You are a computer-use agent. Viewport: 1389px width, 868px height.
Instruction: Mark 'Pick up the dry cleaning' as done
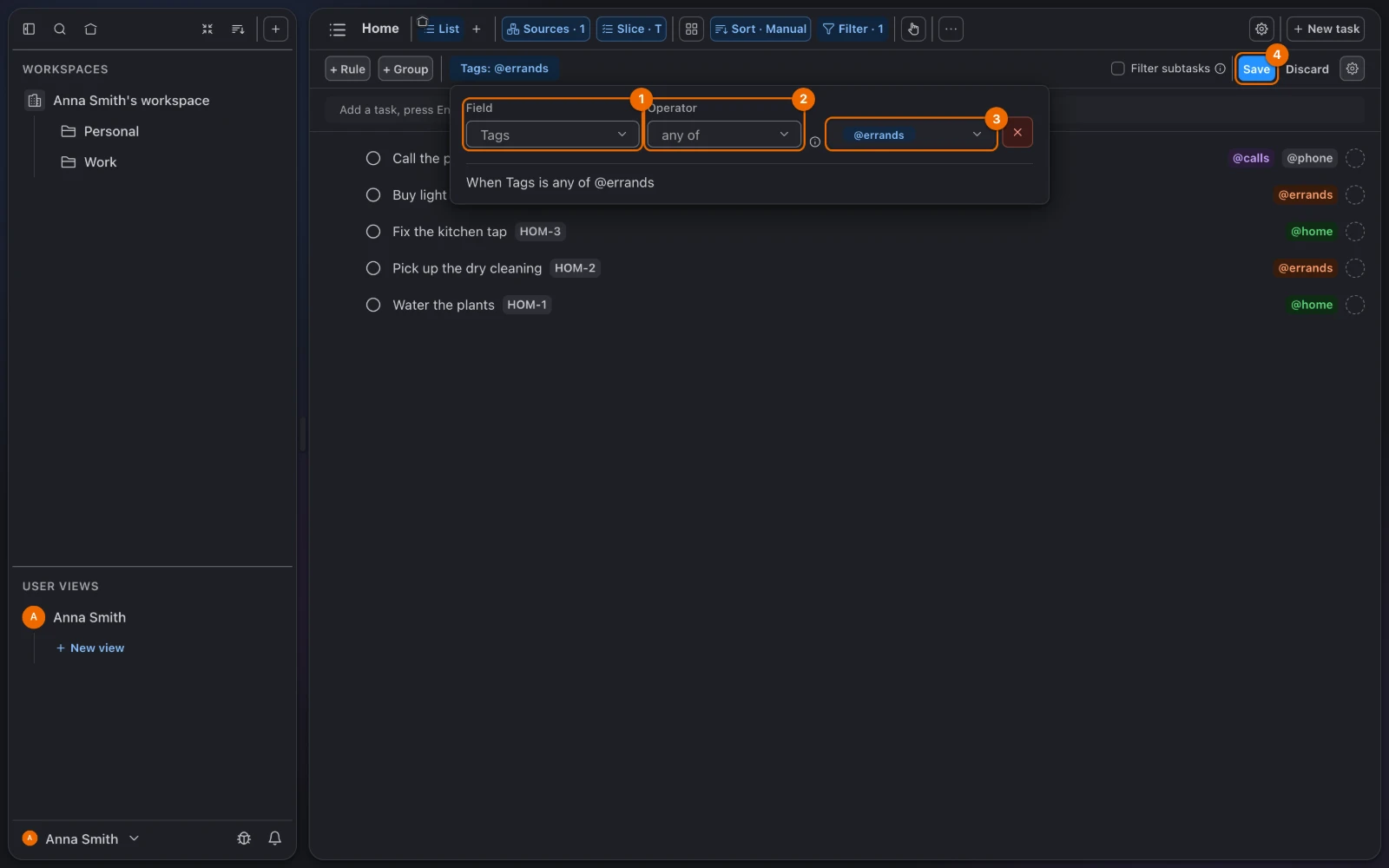click(x=373, y=268)
